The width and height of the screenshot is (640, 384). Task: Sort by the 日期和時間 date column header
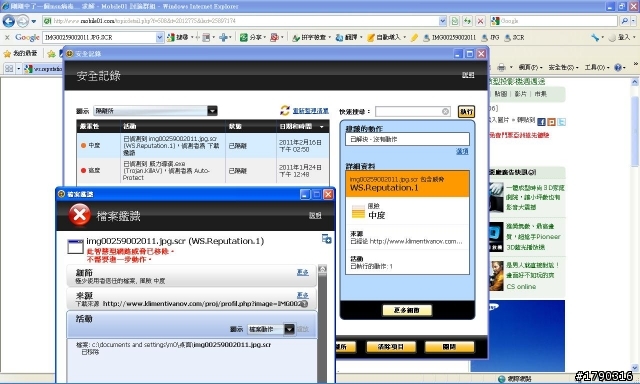click(302, 127)
